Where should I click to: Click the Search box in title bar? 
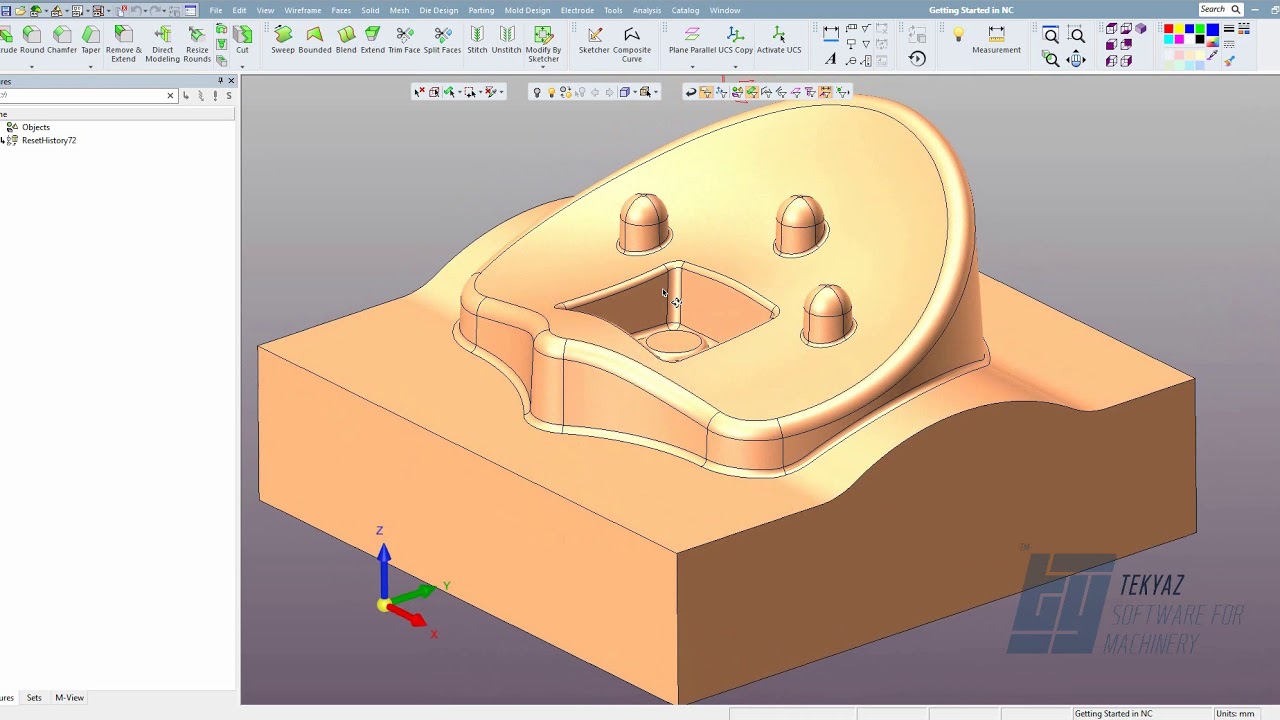1220,9
